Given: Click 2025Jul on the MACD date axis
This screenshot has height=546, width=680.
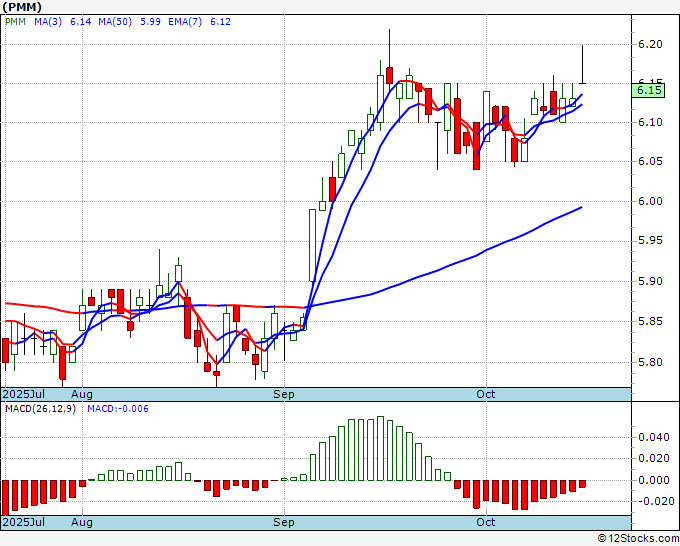Looking at the screenshot, I should (24, 522).
